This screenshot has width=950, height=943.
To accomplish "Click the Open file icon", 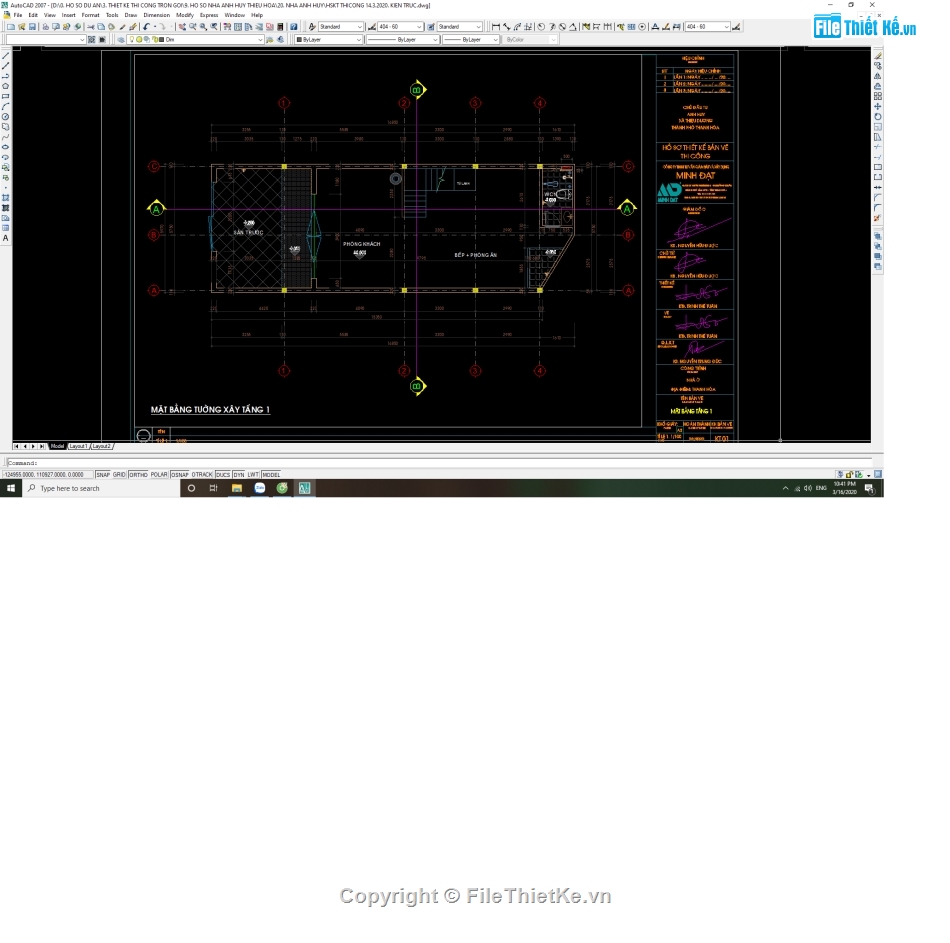I will click(x=22, y=27).
